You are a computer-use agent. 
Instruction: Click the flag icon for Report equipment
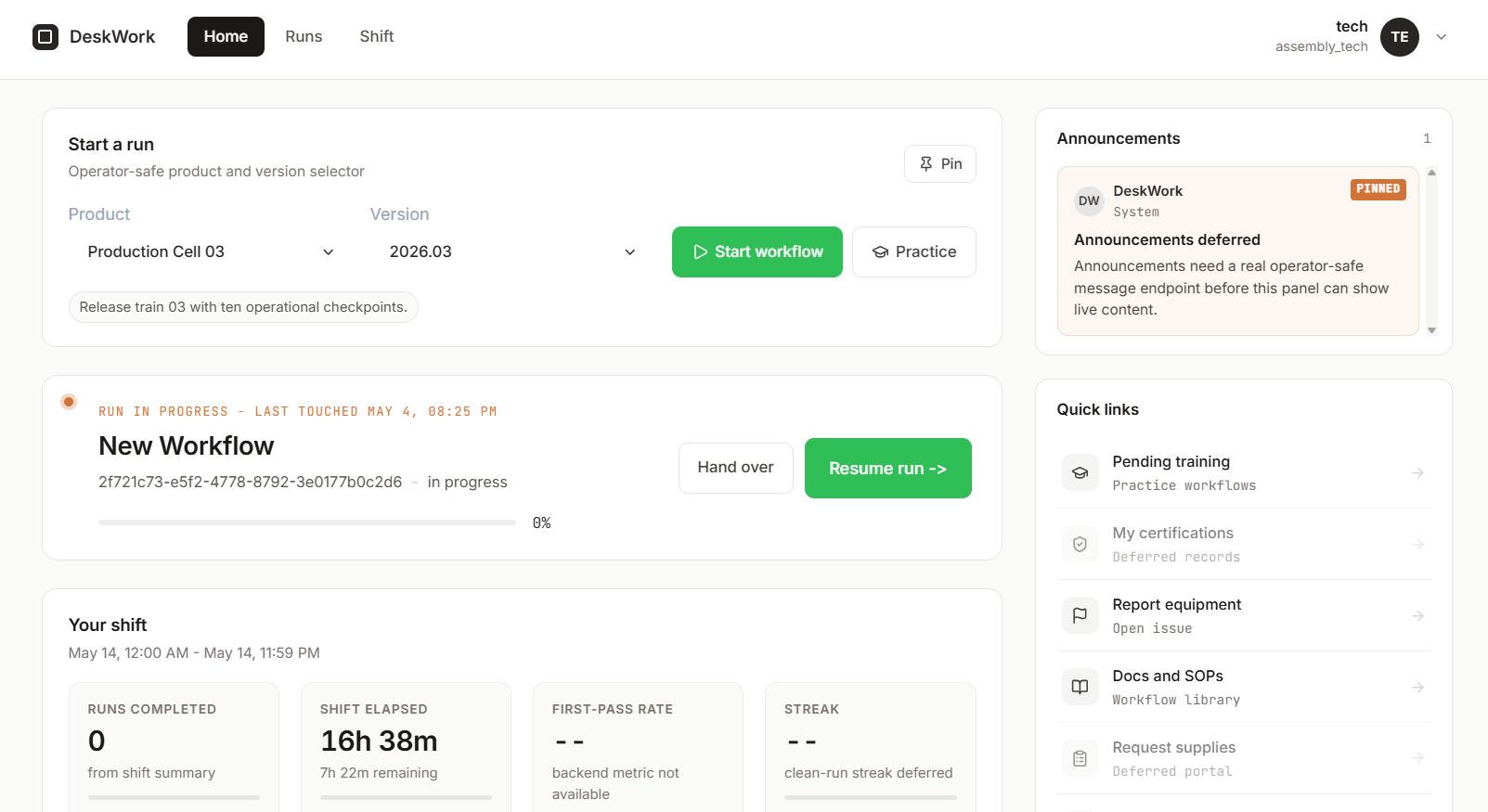coord(1080,615)
